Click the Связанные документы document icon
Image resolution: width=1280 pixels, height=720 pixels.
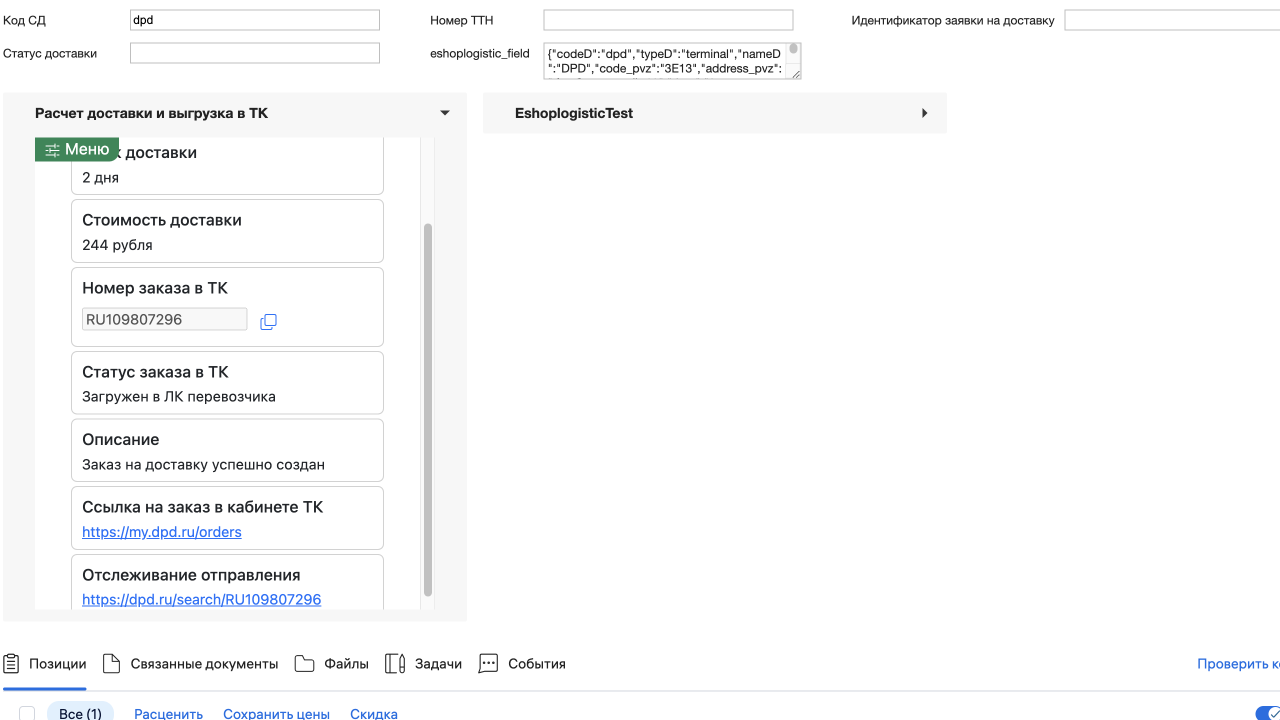tap(112, 663)
